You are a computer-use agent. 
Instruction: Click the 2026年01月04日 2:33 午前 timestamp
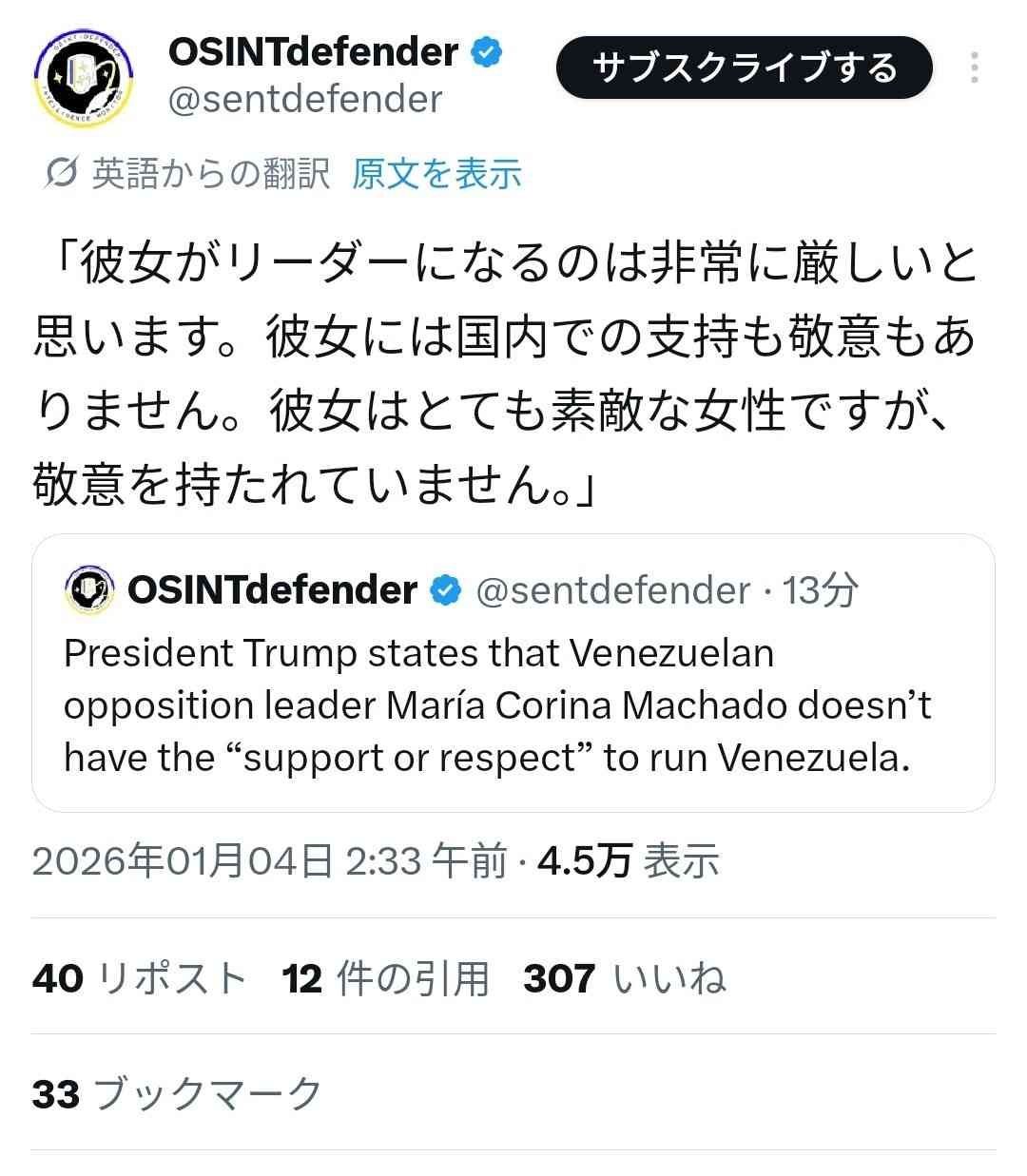pos(269,861)
